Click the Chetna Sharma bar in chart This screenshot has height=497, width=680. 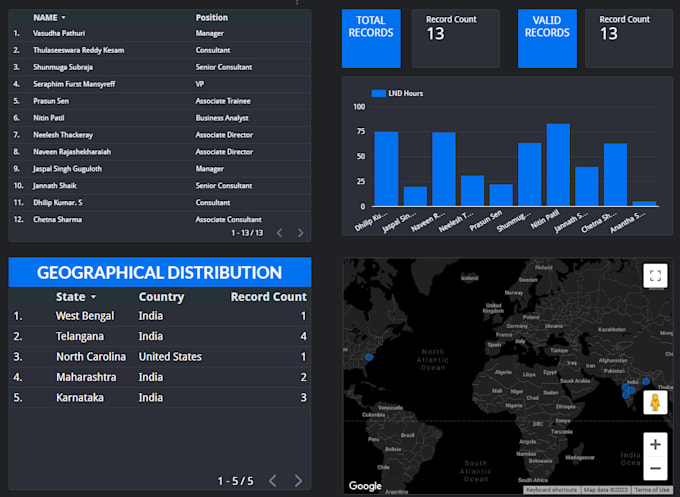click(x=615, y=175)
